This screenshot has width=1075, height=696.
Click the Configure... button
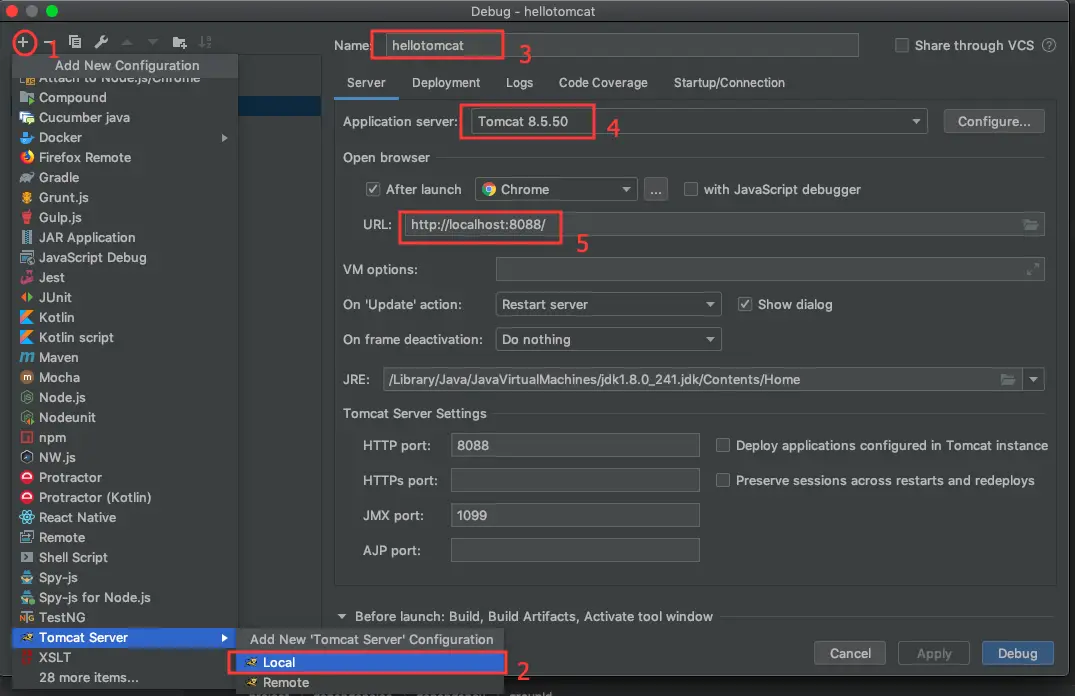[x=994, y=121]
